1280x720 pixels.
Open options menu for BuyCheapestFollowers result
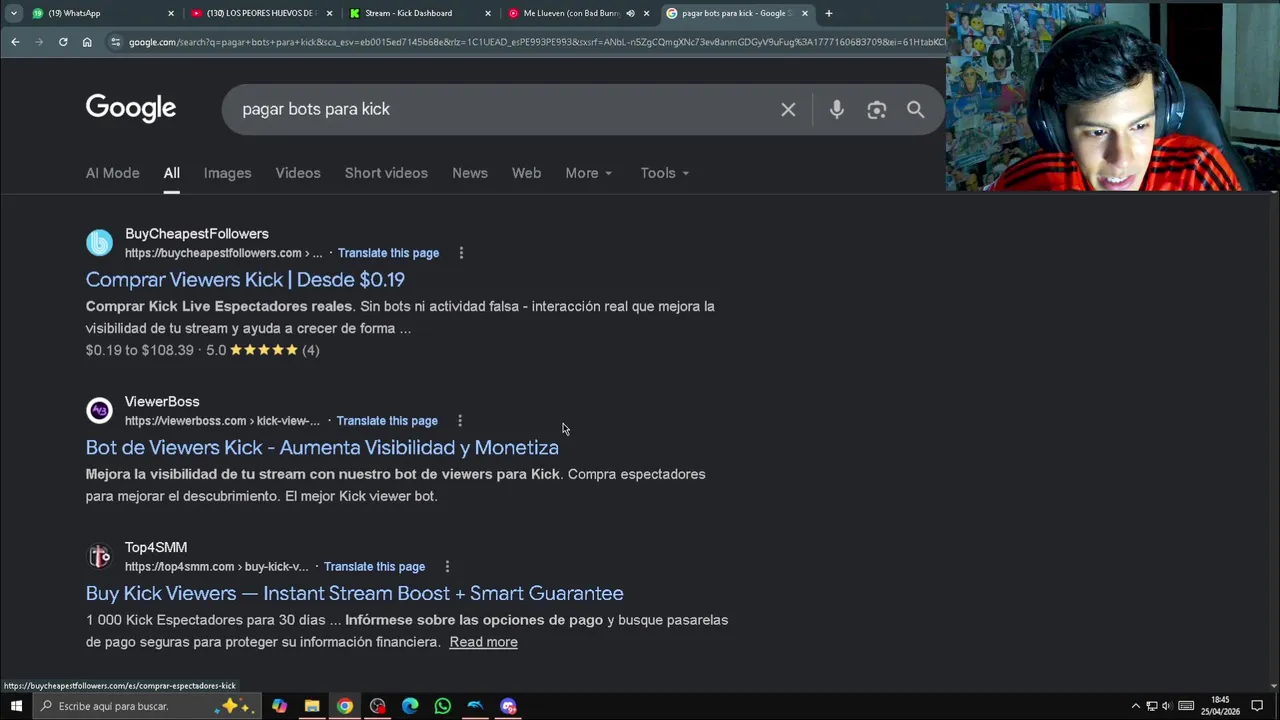pos(461,253)
